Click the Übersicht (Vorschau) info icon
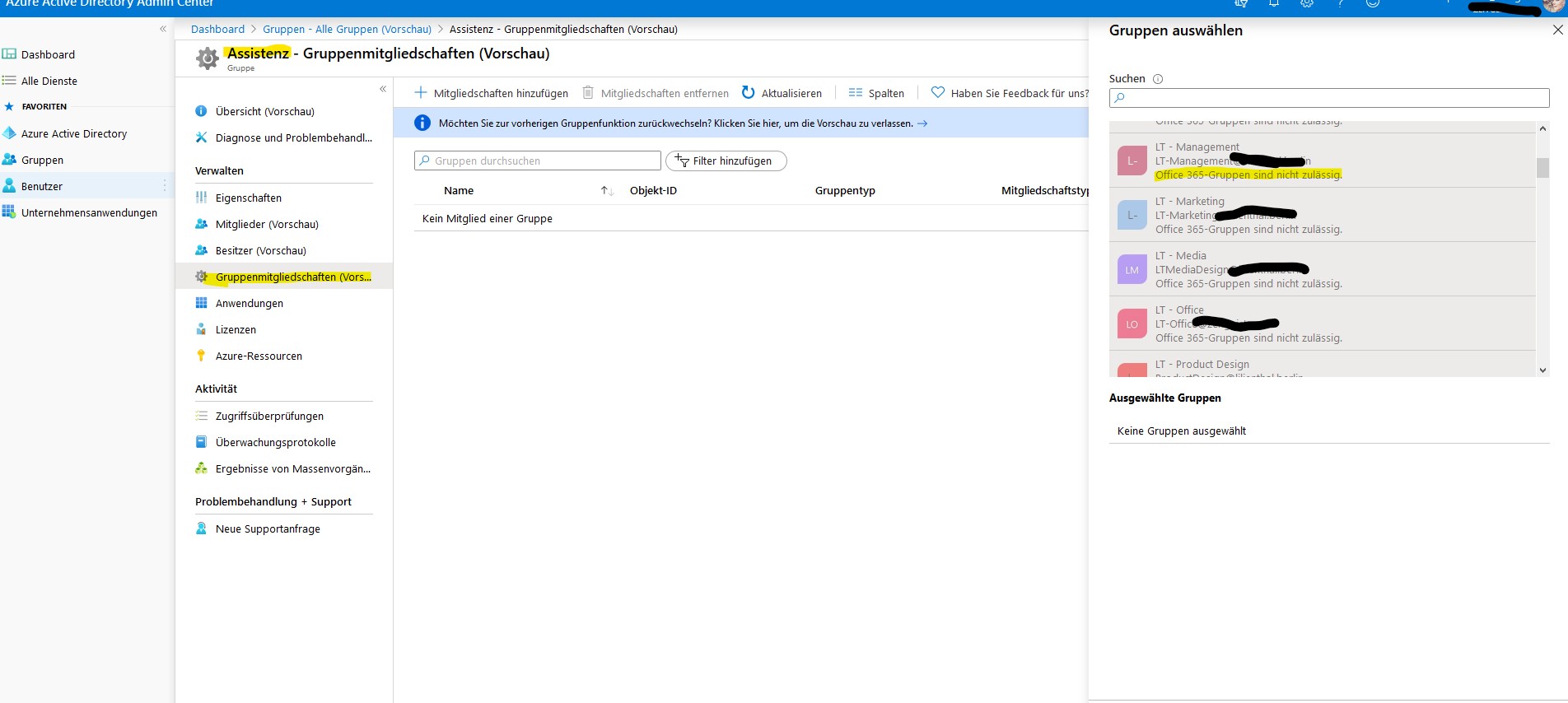The image size is (1568, 703). pos(201,111)
